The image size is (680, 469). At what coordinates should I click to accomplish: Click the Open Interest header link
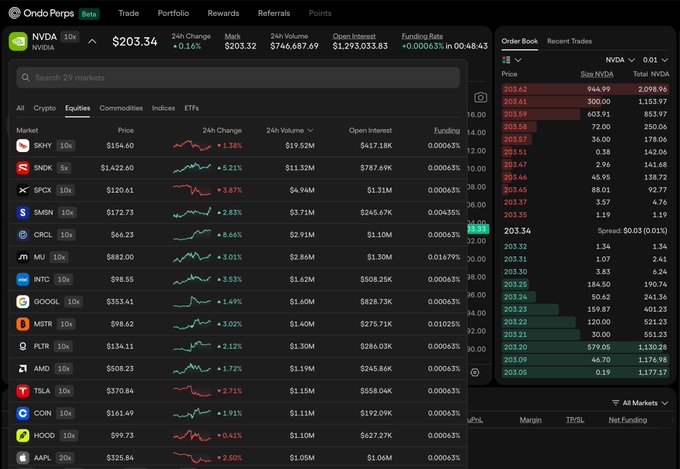pyautogui.click(x=354, y=36)
